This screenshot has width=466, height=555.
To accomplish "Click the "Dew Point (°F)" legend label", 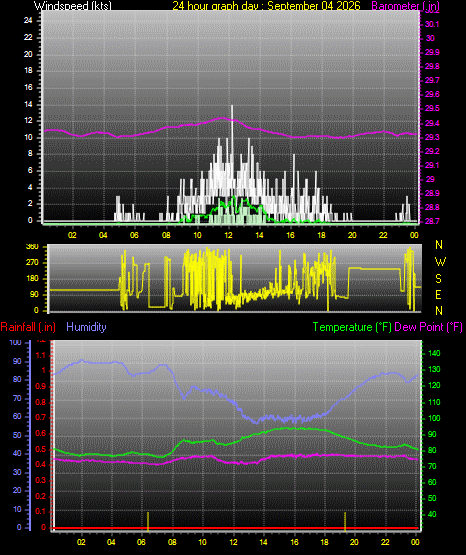I will click(x=428, y=327).
